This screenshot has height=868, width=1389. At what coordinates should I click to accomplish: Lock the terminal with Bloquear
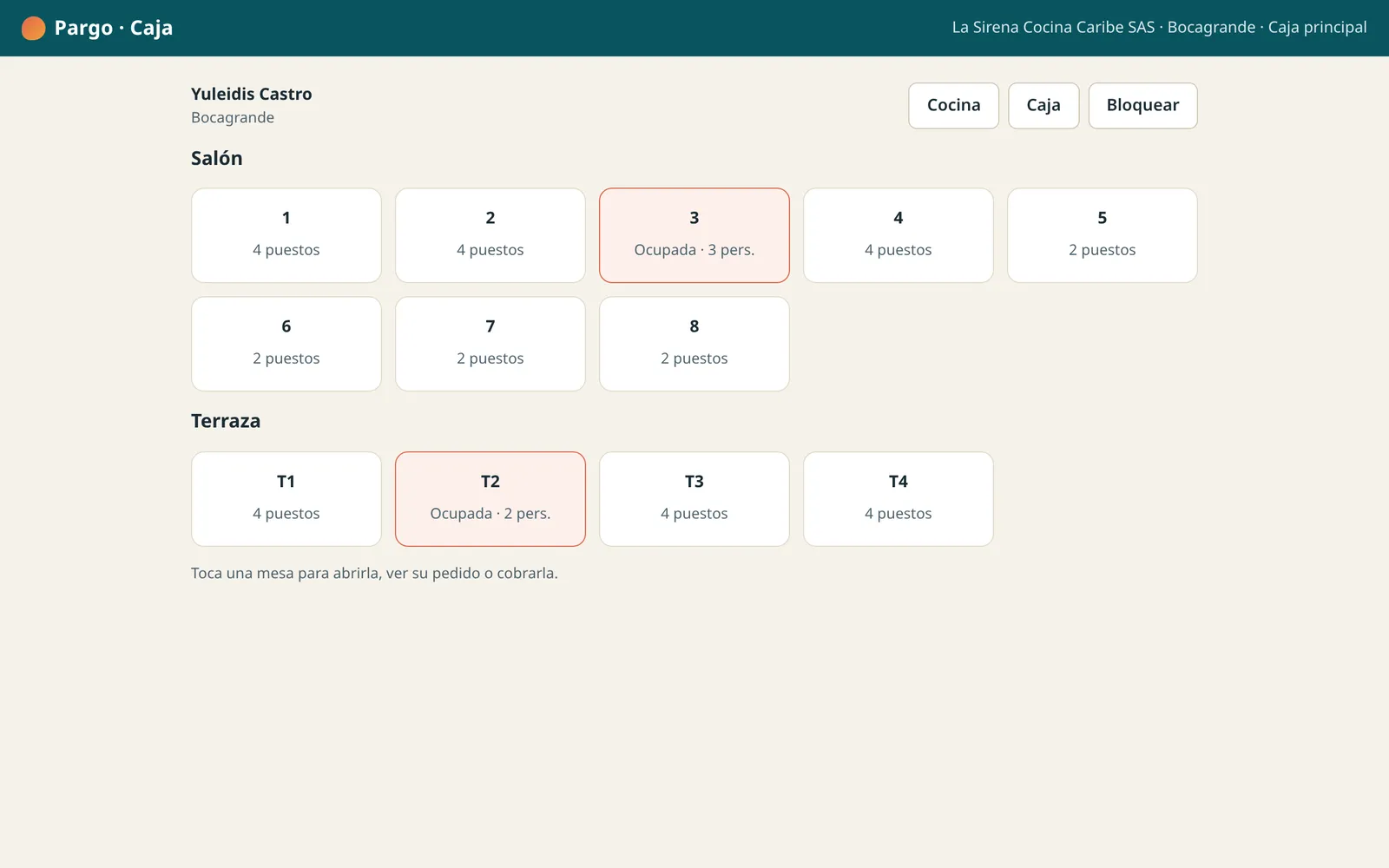tap(1142, 106)
